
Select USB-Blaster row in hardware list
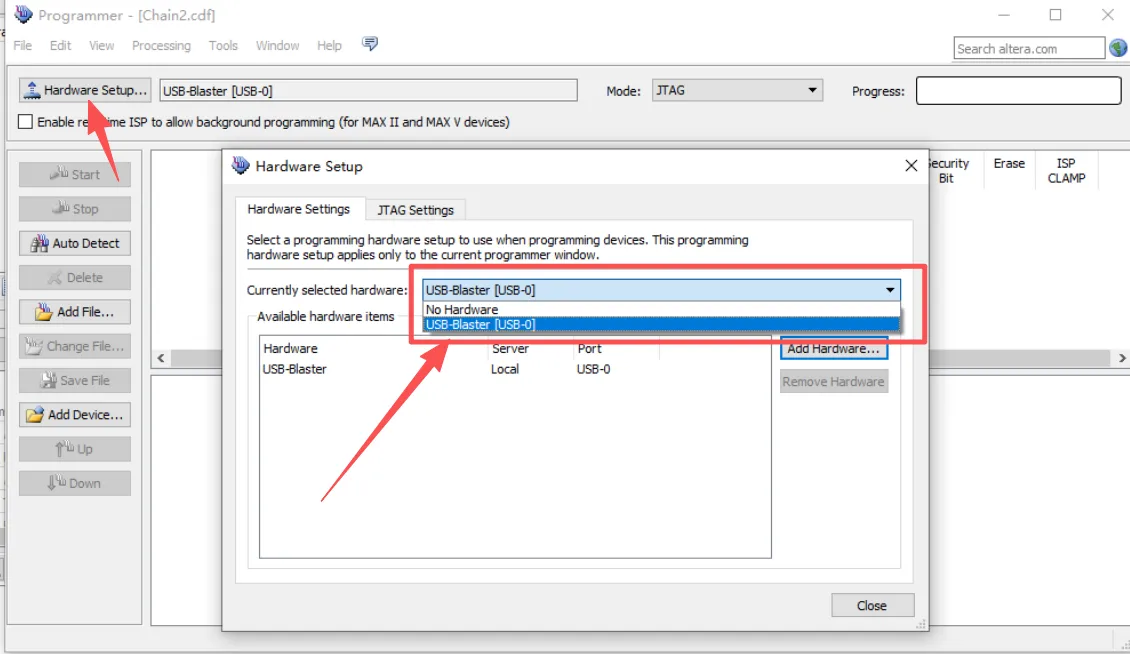tap(515, 369)
